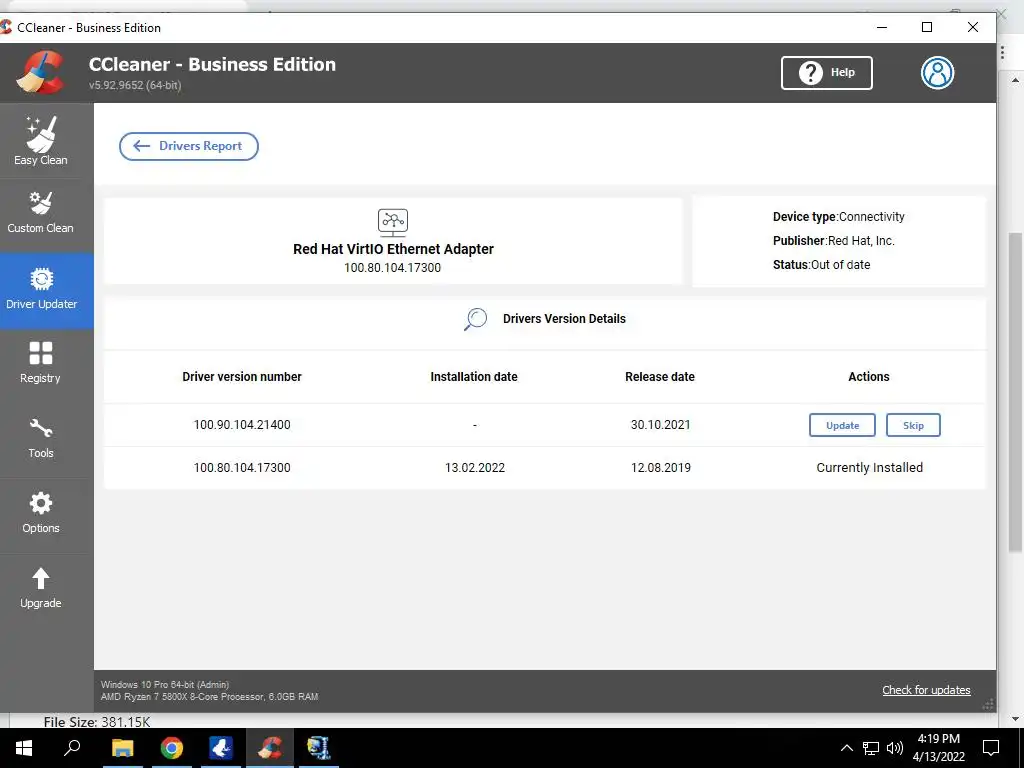Click the Currently Installed status text
Image resolution: width=1024 pixels, height=768 pixels.
pyautogui.click(x=869, y=468)
